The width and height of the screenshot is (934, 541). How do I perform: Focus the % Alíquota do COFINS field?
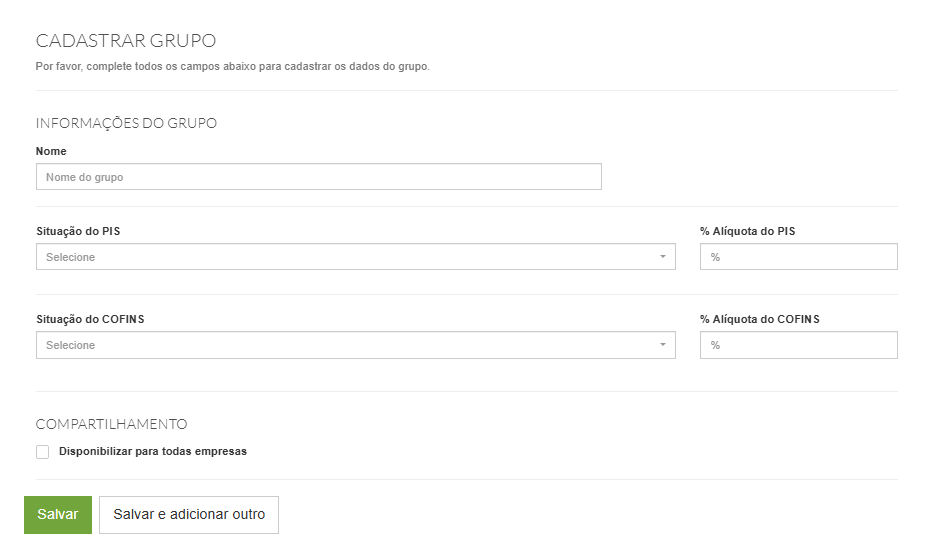[798, 345]
